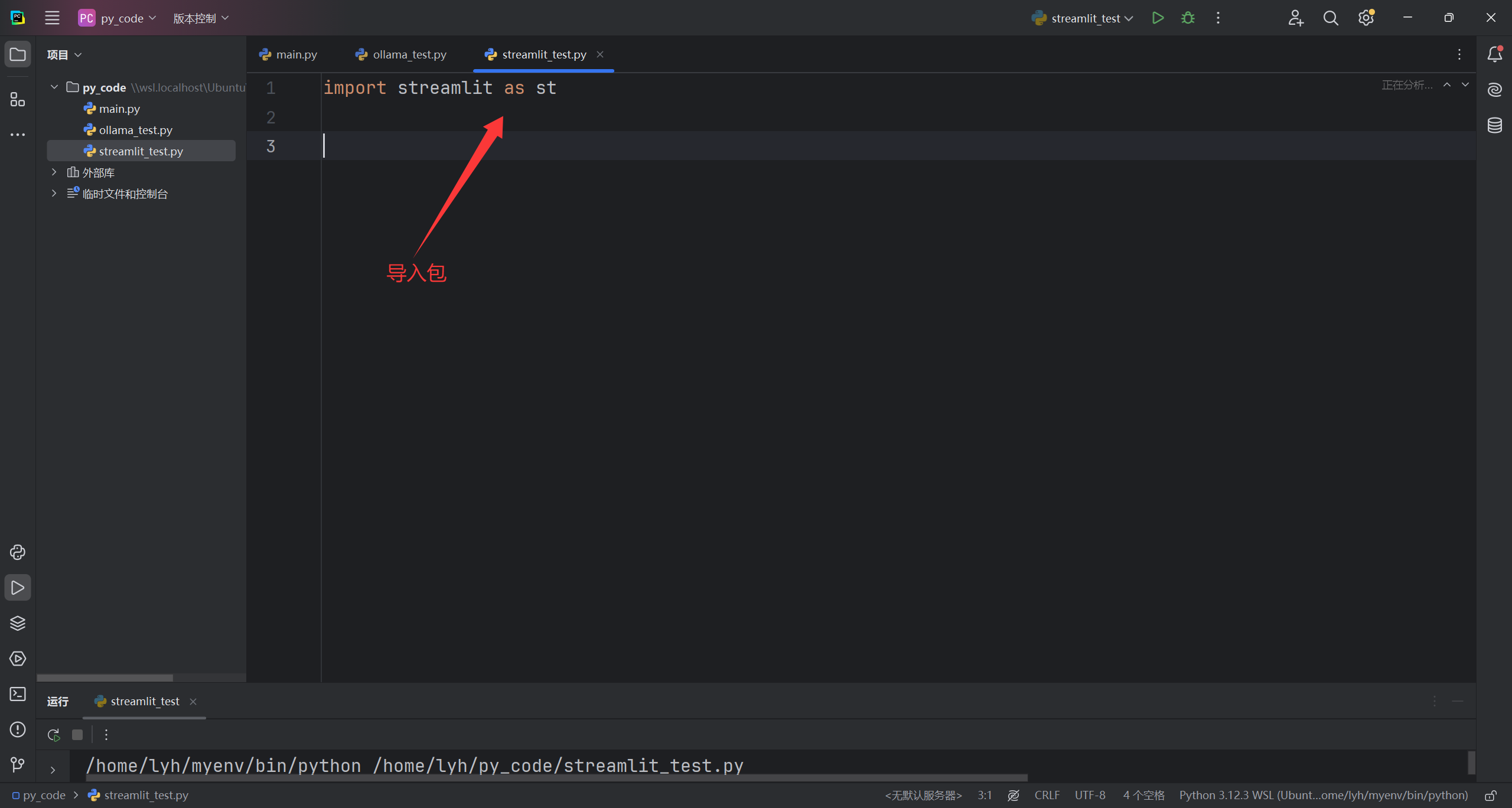The height and width of the screenshot is (808, 1512).
Task: Open the Database tool window
Action: (1494, 125)
